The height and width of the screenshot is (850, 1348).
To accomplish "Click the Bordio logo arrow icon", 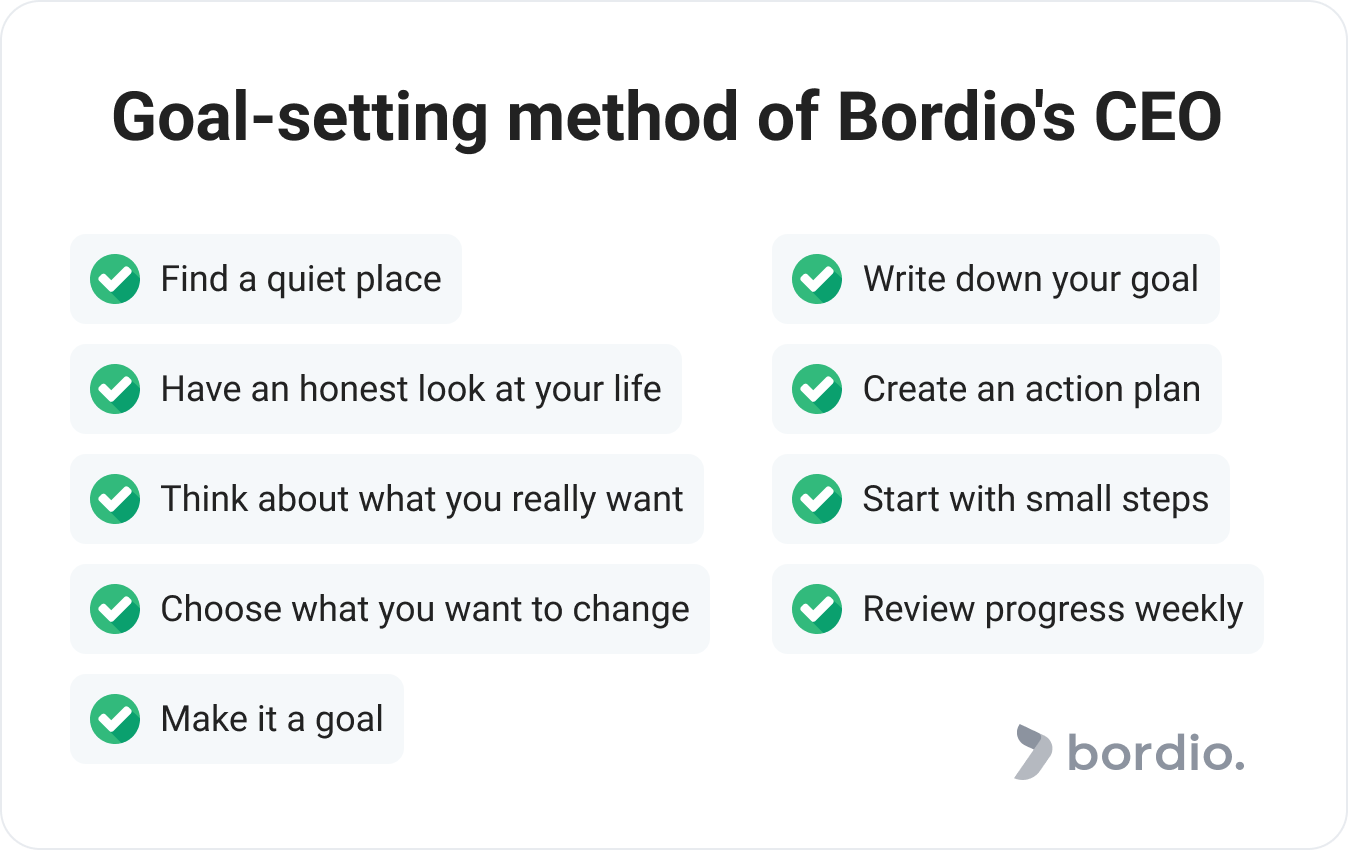I will [1032, 752].
